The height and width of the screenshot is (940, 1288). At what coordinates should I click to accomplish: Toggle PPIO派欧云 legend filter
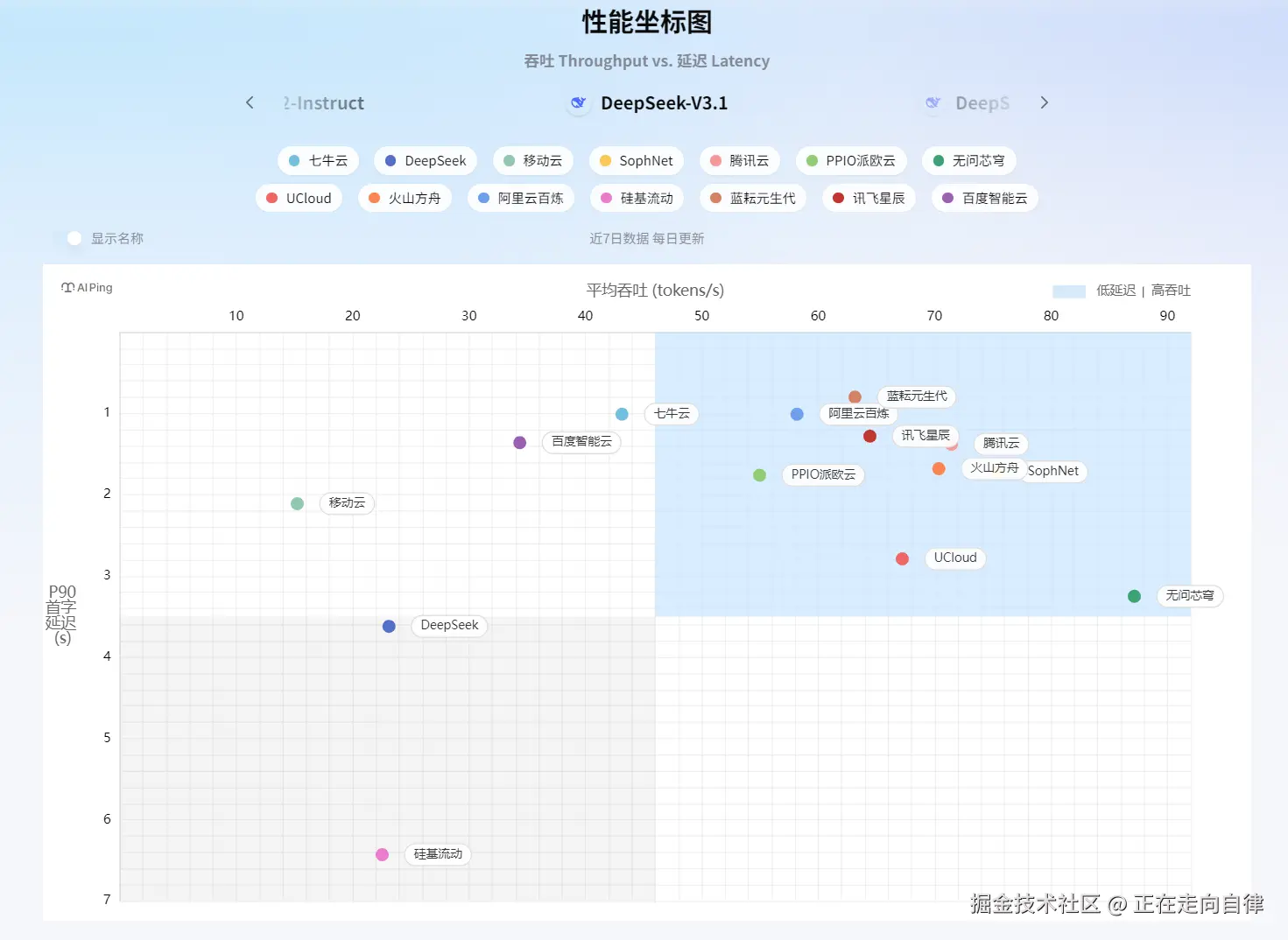pos(851,161)
